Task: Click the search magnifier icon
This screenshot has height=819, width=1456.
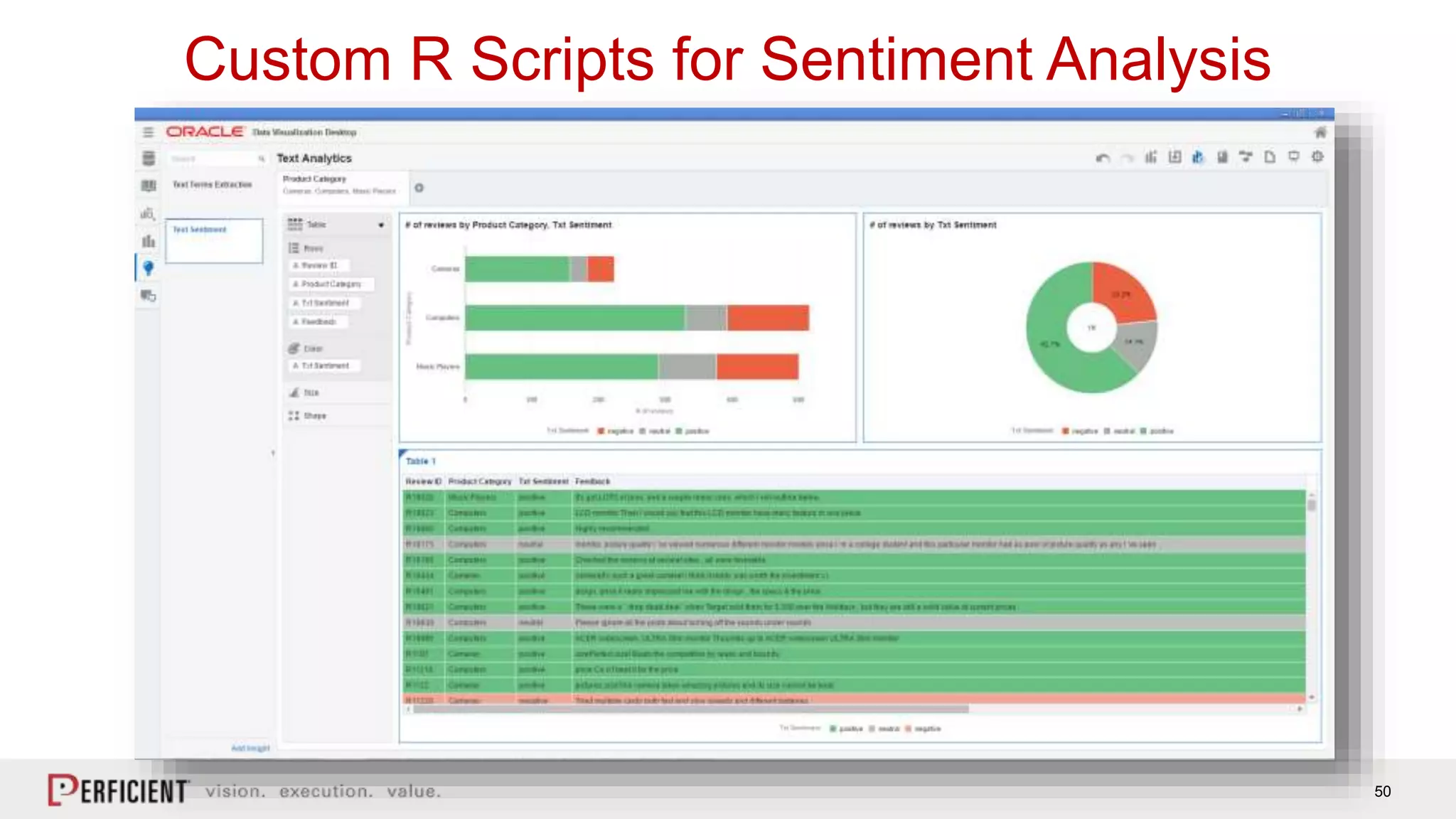Action: 262,159
